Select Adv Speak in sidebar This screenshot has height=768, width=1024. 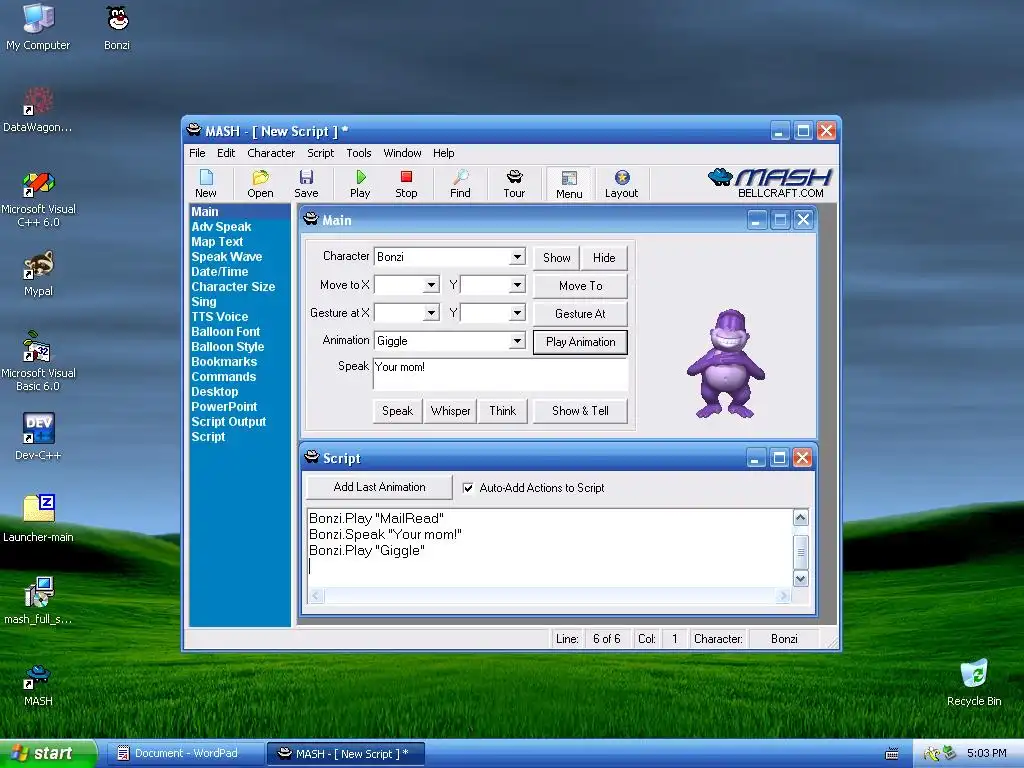pos(221,227)
